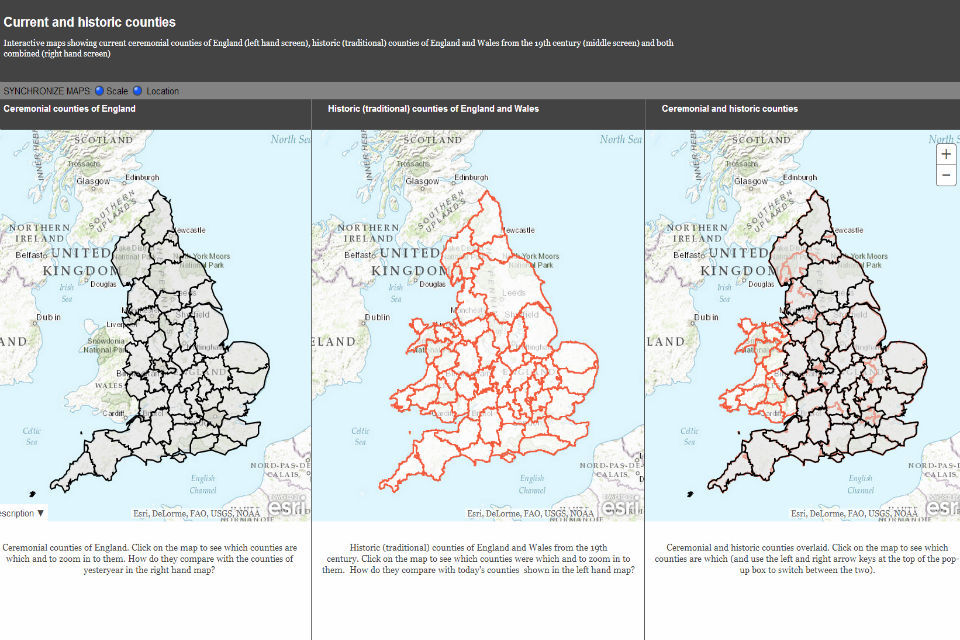Viewport: 960px width, 640px height.
Task: Expand the Description dropdown on left map
Action: pyautogui.click(x=22, y=513)
